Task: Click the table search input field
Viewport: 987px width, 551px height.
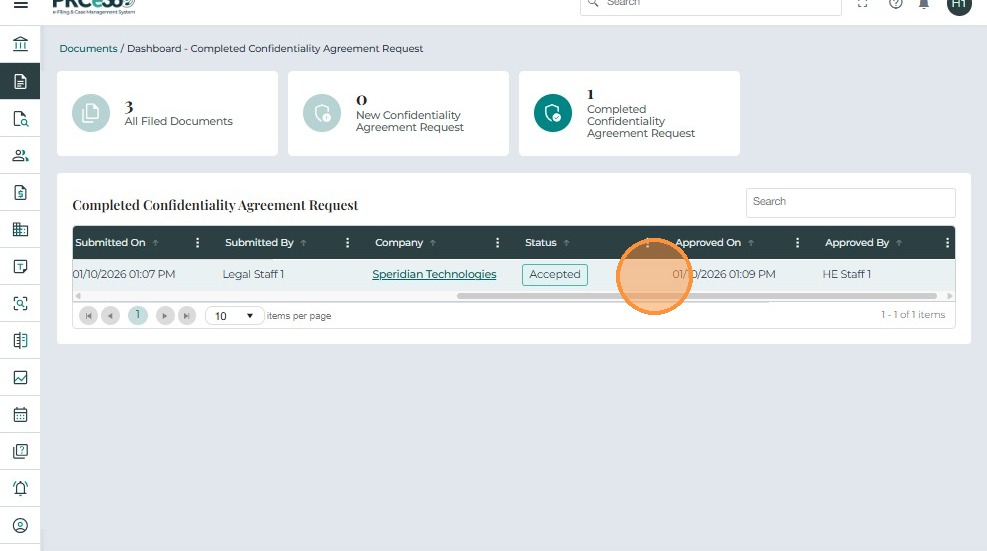Action: (850, 202)
